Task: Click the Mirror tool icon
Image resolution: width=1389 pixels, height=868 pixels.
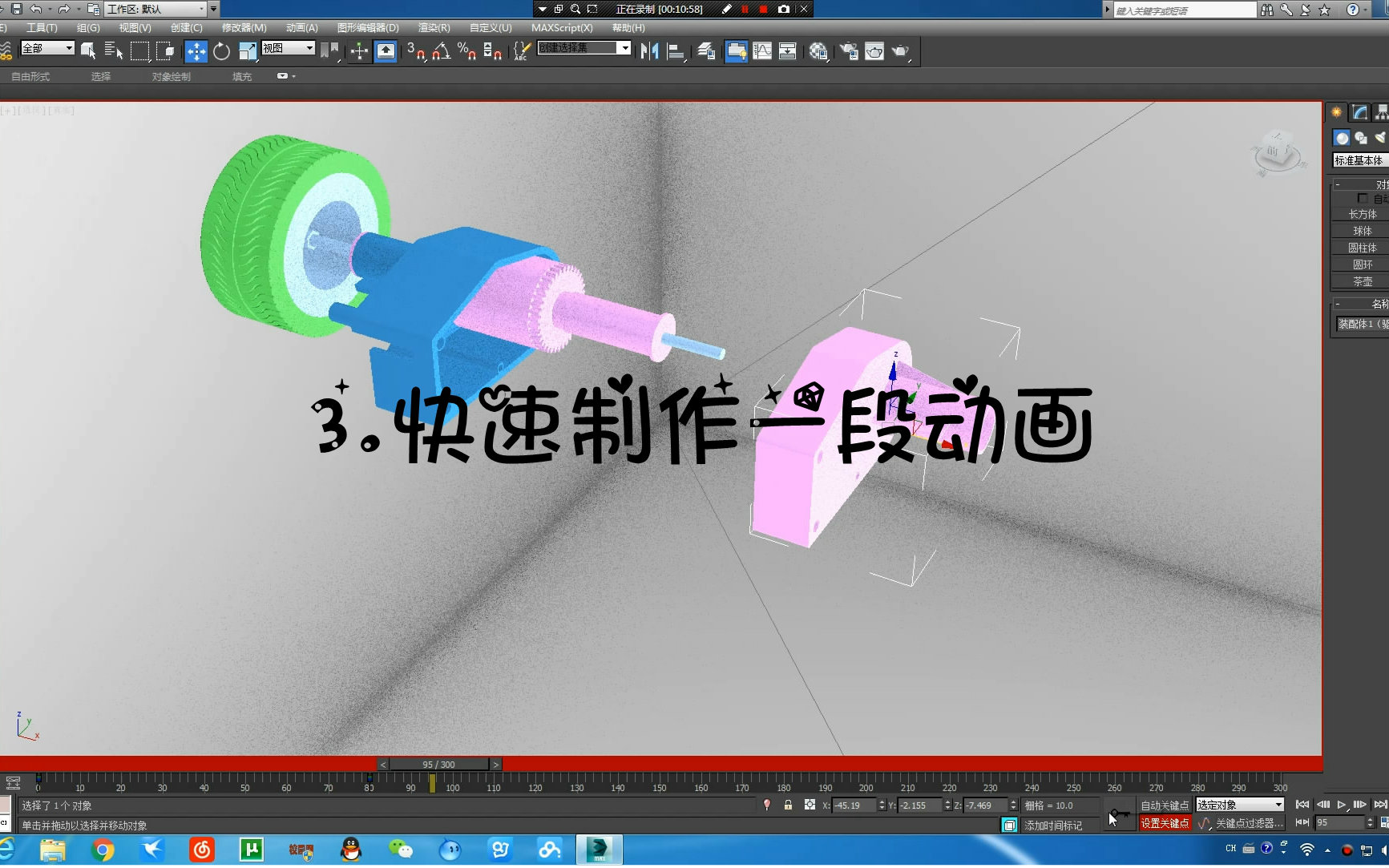Action: click(x=649, y=51)
